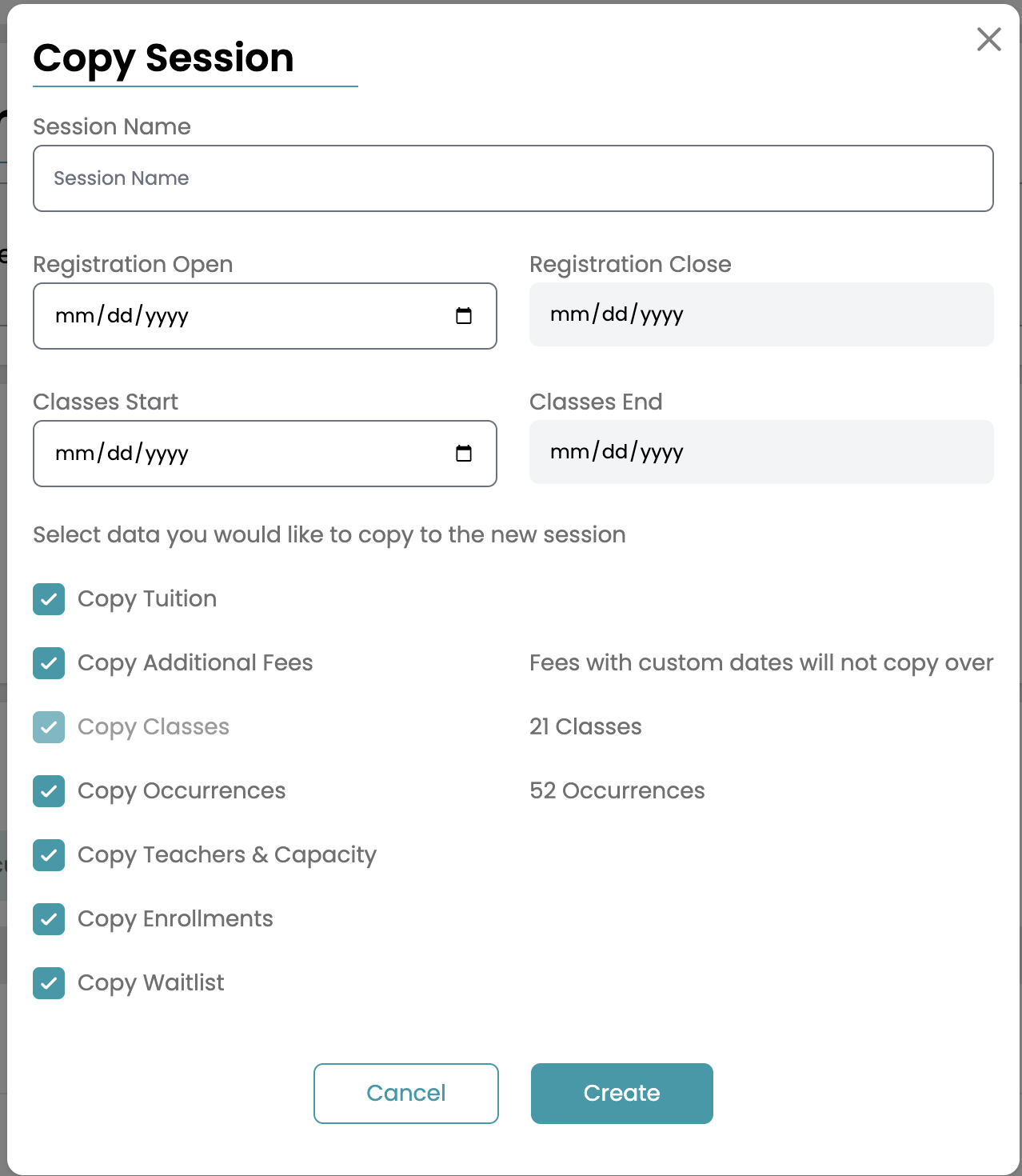Open calendar picker for Registration Open
The height and width of the screenshot is (1176, 1022).
click(x=464, y=316)
